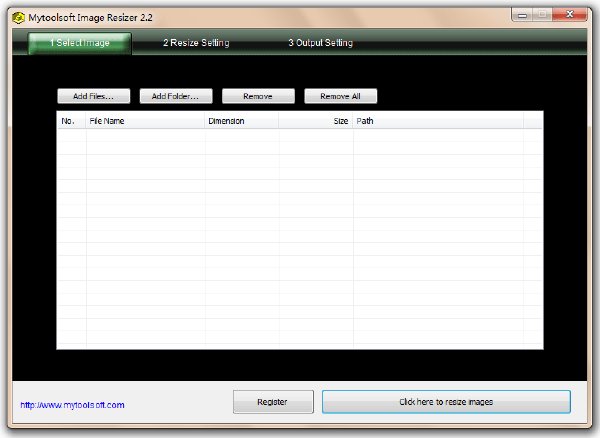This screenshot has width=600, height=438.
Task: Switch to the 1 Select Image tab
Action: point(80,43)
